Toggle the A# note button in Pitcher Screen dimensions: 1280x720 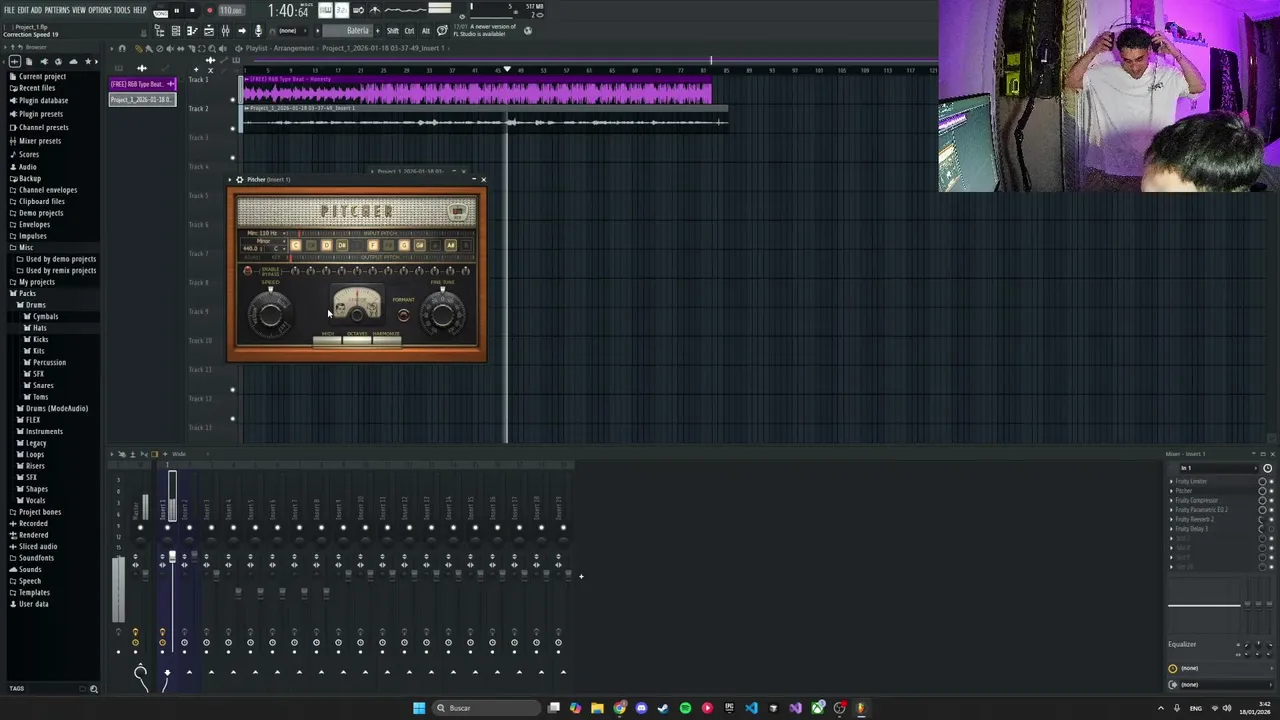tap(450, 245)
